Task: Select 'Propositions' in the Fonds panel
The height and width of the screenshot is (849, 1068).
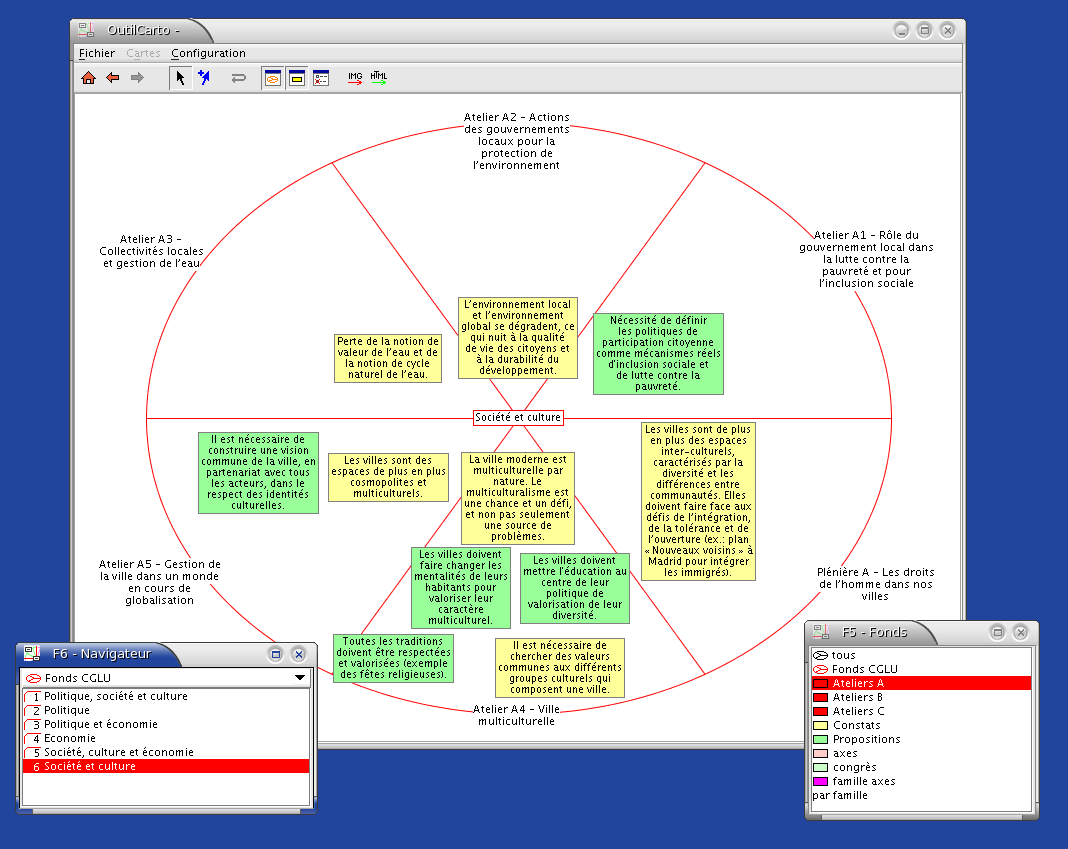Action: [x=866, y=739]
